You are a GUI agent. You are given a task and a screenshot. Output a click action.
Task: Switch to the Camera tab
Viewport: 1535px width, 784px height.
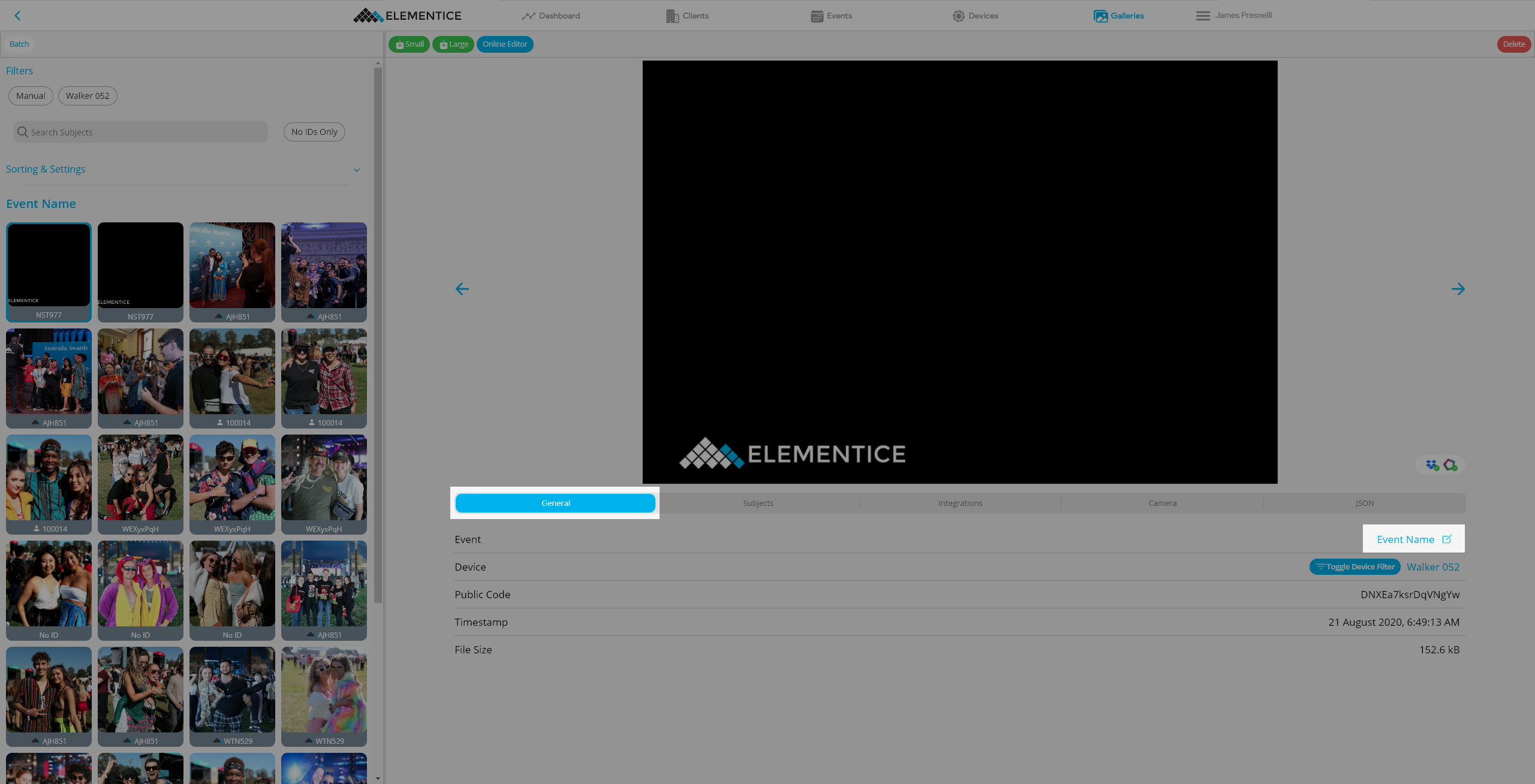[x=1162, y=503]
